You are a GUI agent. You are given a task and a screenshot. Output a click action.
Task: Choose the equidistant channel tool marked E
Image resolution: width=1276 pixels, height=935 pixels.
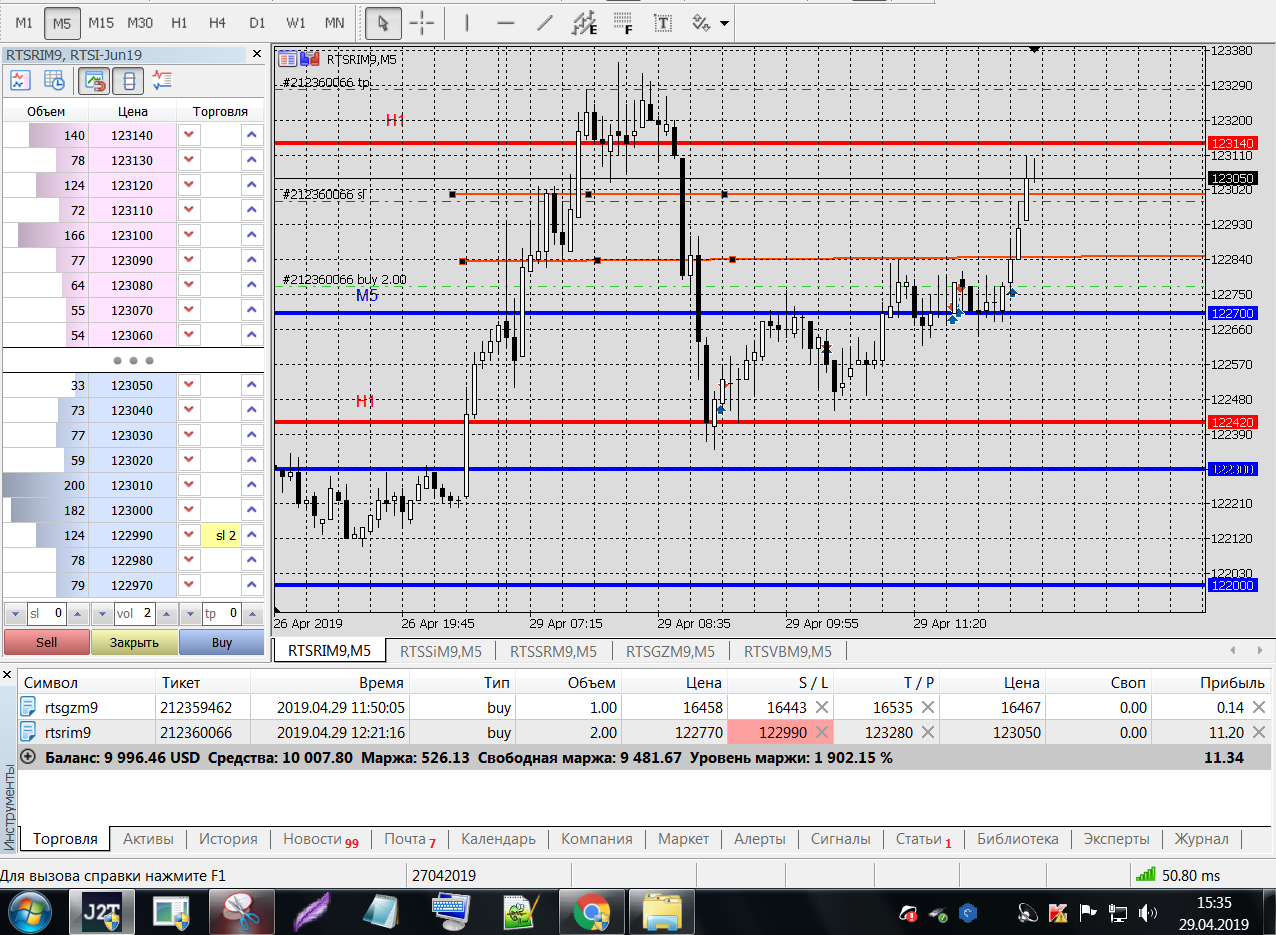[583, 22]
